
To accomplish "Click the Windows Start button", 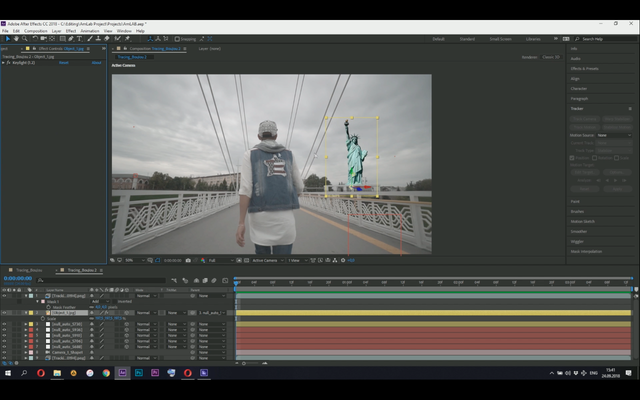I will point(7,372).
